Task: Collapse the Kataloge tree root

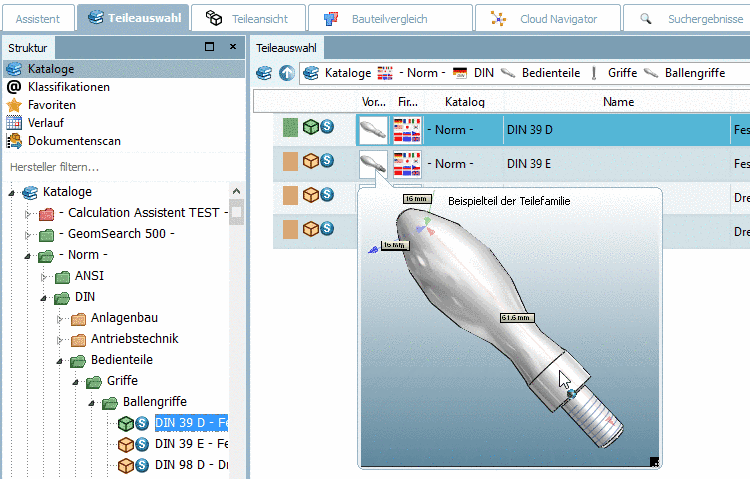Action: click(11, 193)
